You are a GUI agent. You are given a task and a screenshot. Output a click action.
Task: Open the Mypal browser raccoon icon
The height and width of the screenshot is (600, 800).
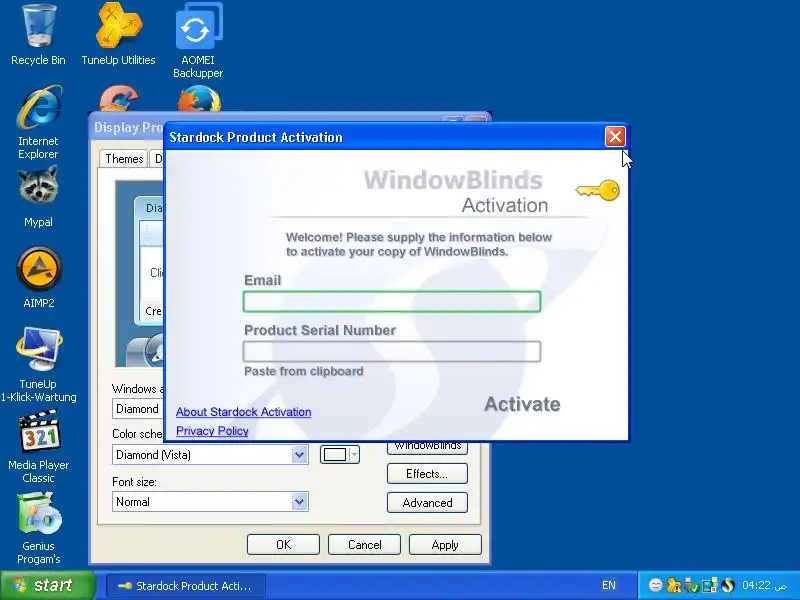[x=38, y=196]
